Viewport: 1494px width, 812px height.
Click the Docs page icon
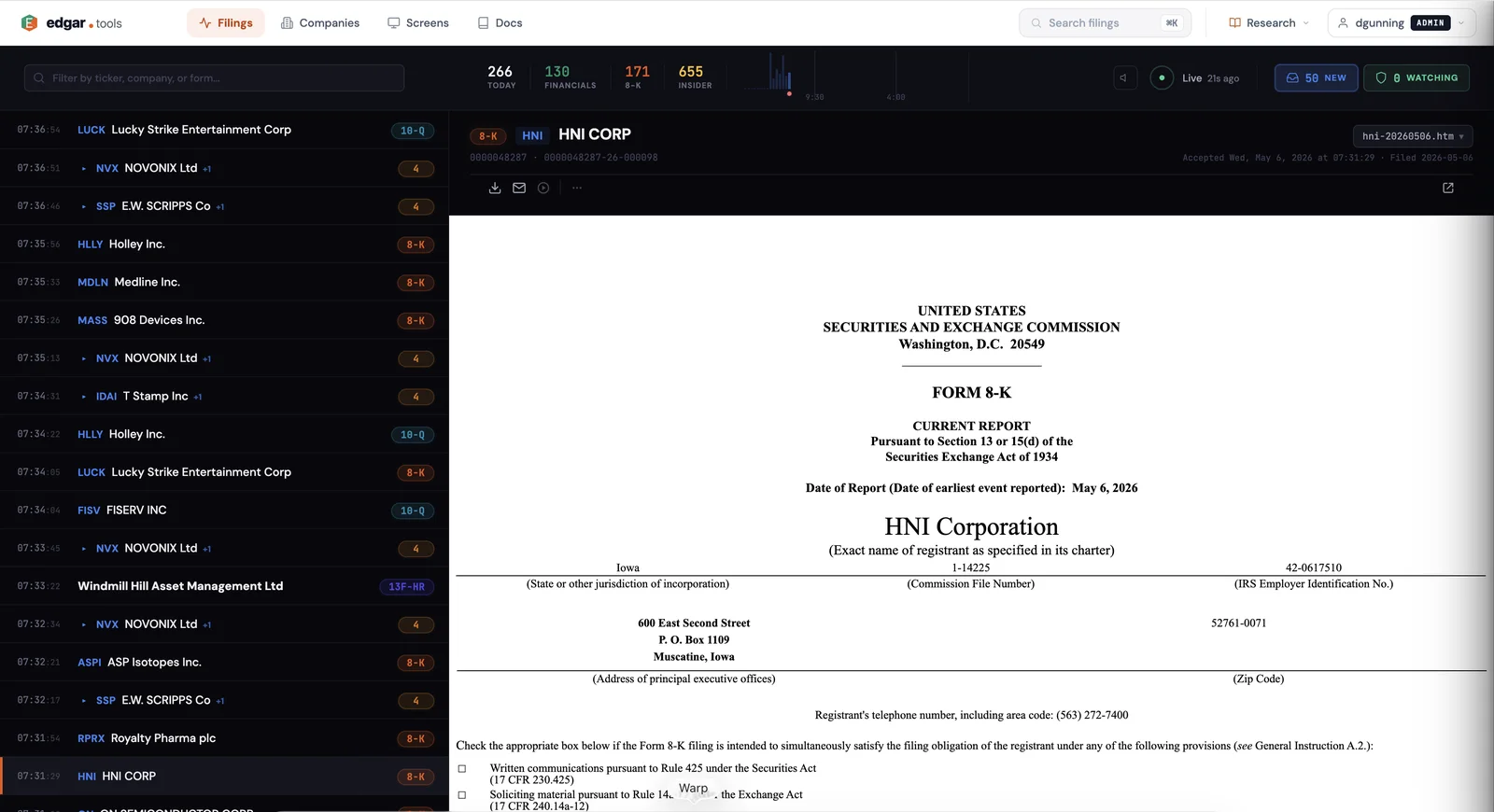point(483,22)
